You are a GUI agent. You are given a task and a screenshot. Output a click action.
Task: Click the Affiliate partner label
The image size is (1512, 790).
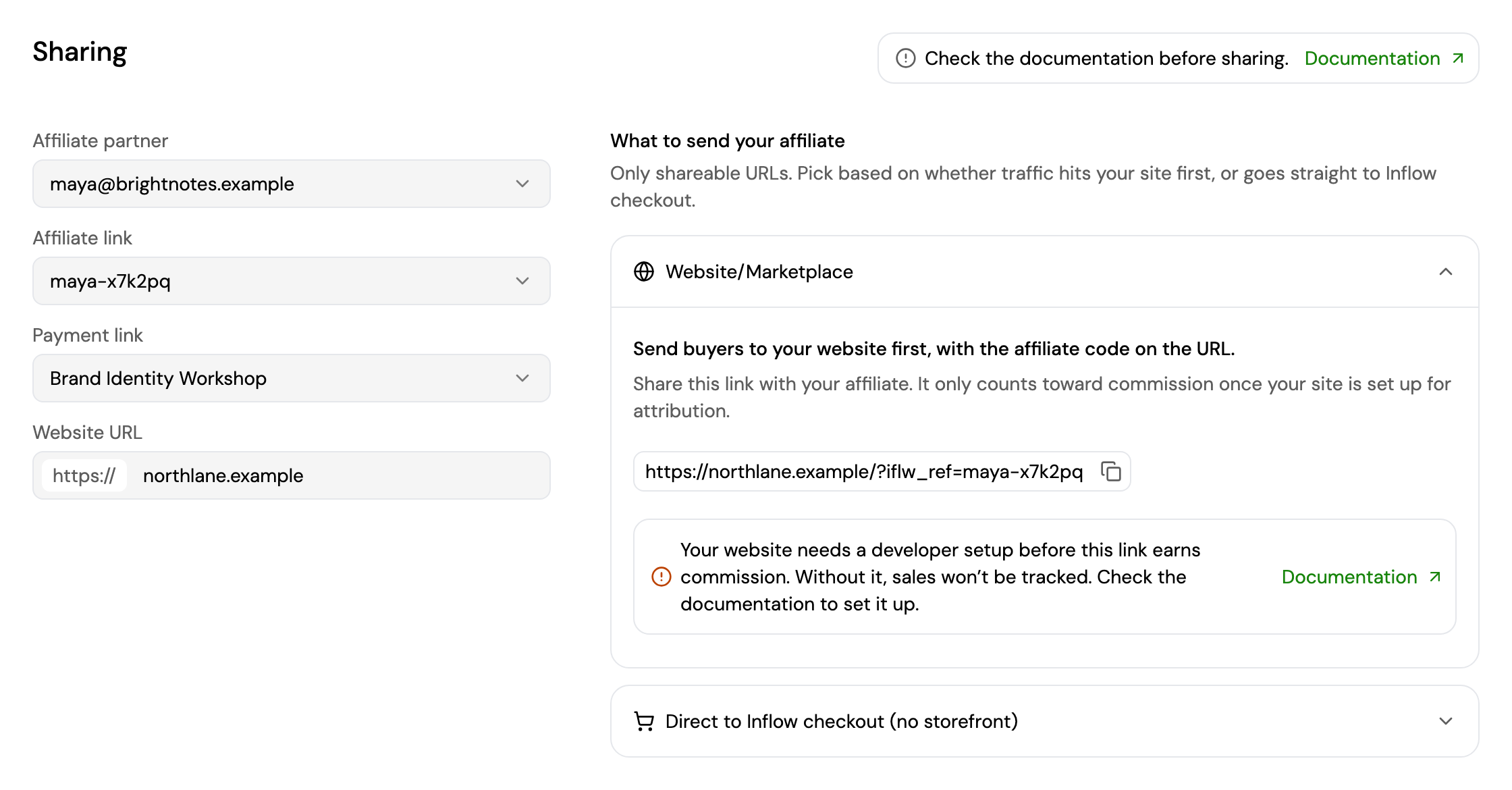[x=100, y=140]
